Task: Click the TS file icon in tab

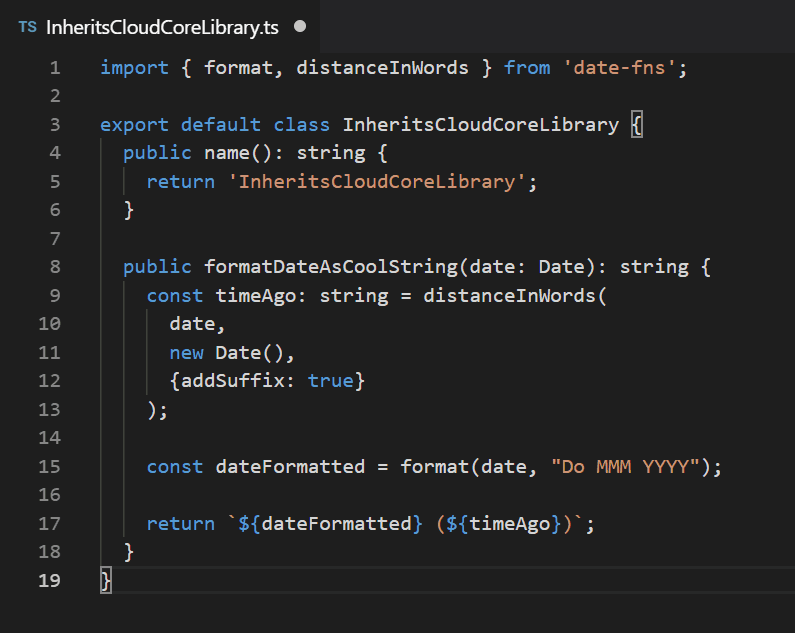Action: (27, 27)
